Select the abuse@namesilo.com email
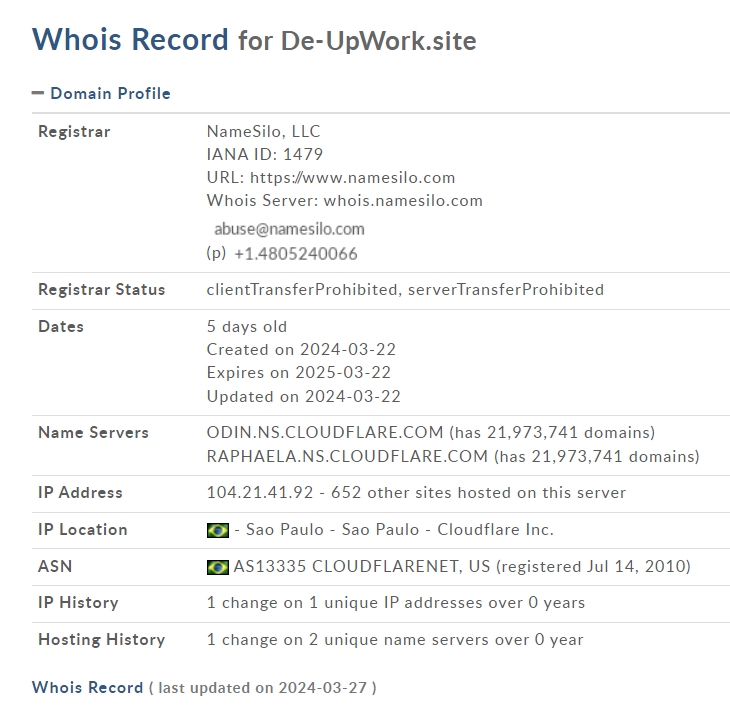The width and height of the screenshot is (730, 705). 289,229
